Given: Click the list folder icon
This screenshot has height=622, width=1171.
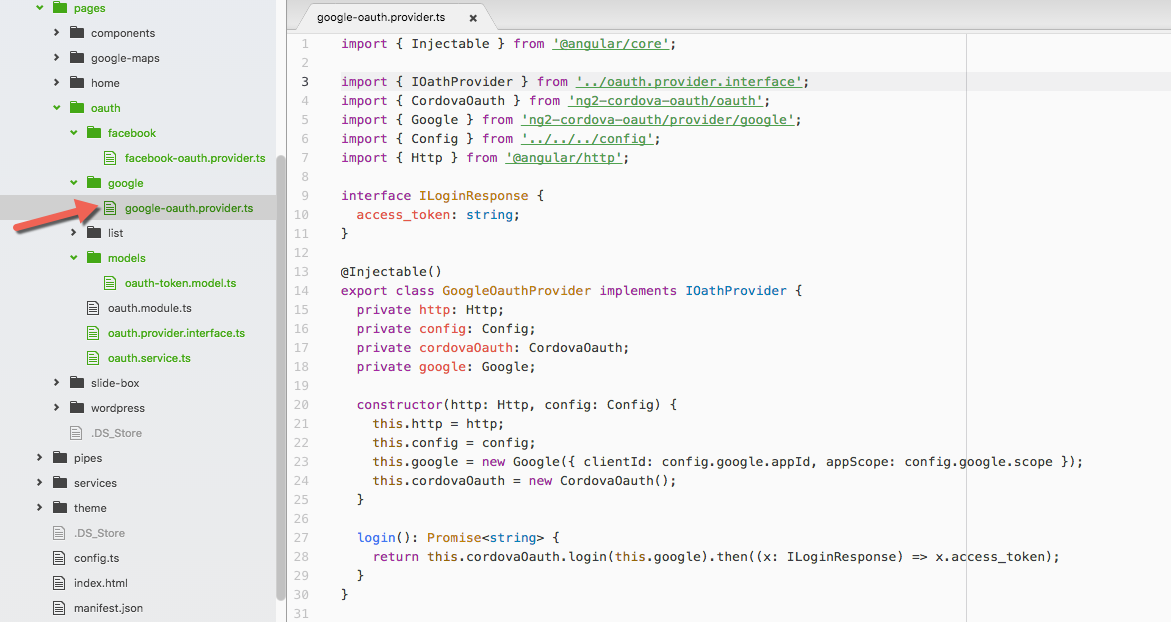Looking at the screenshot, I should pyautogui.click(x=94, y=232).
